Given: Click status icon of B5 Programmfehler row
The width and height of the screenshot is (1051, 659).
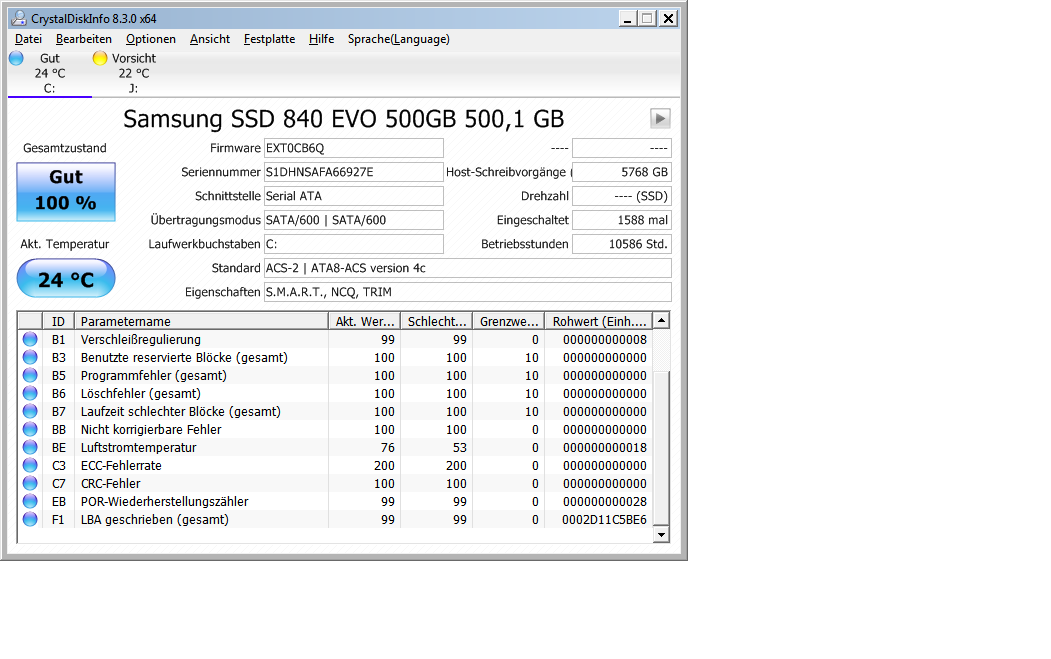Looking at the screenshot, I should click(30, 375).
